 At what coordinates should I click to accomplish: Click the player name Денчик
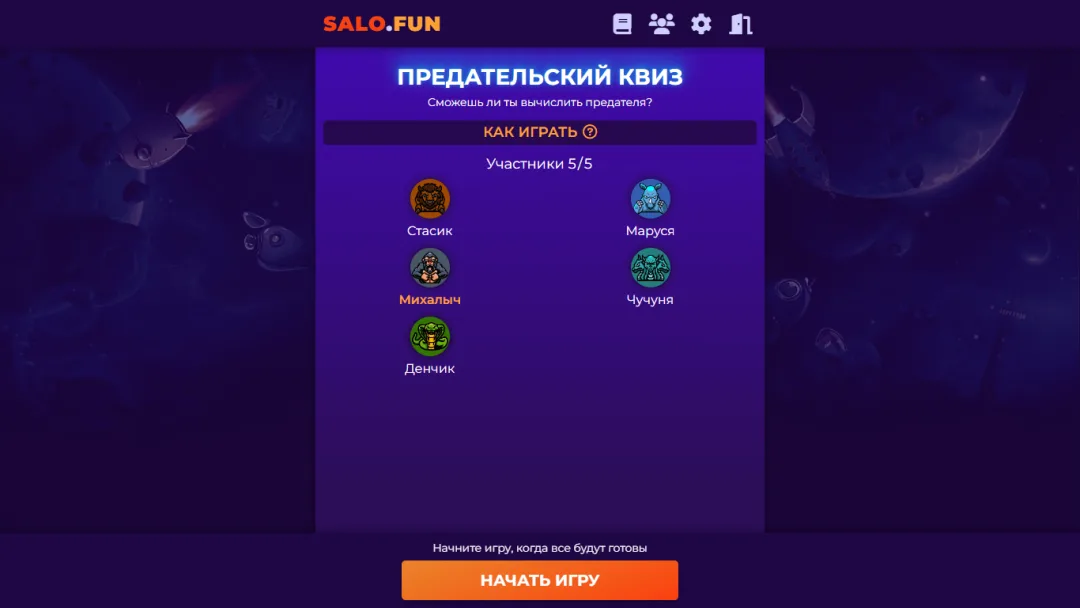(430, 368)
